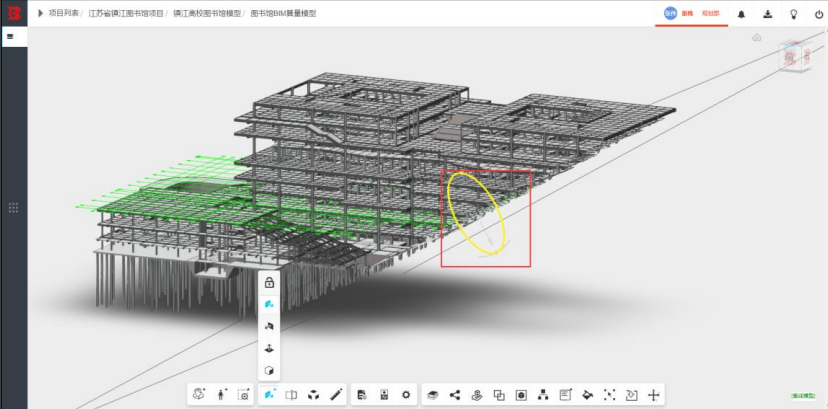Activate the first-person walk tool

click(221, 394)
